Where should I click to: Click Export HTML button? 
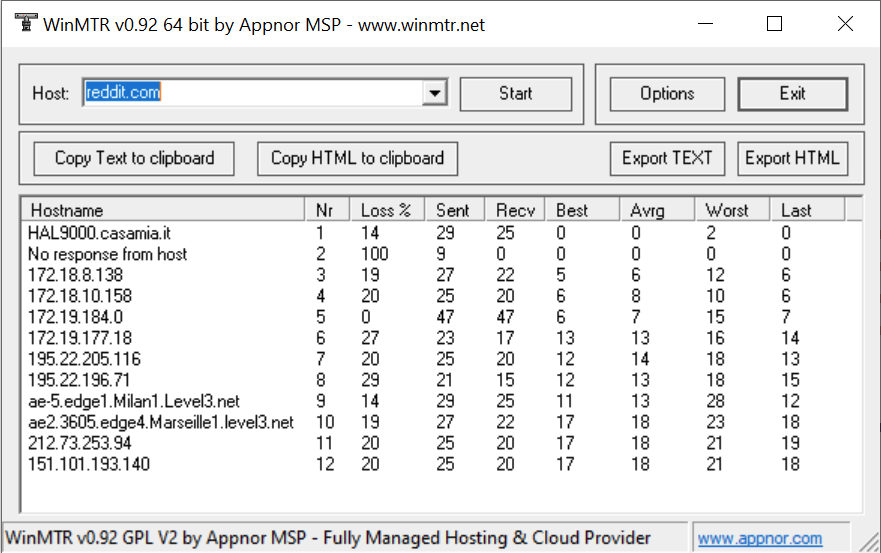pos(793,159)
